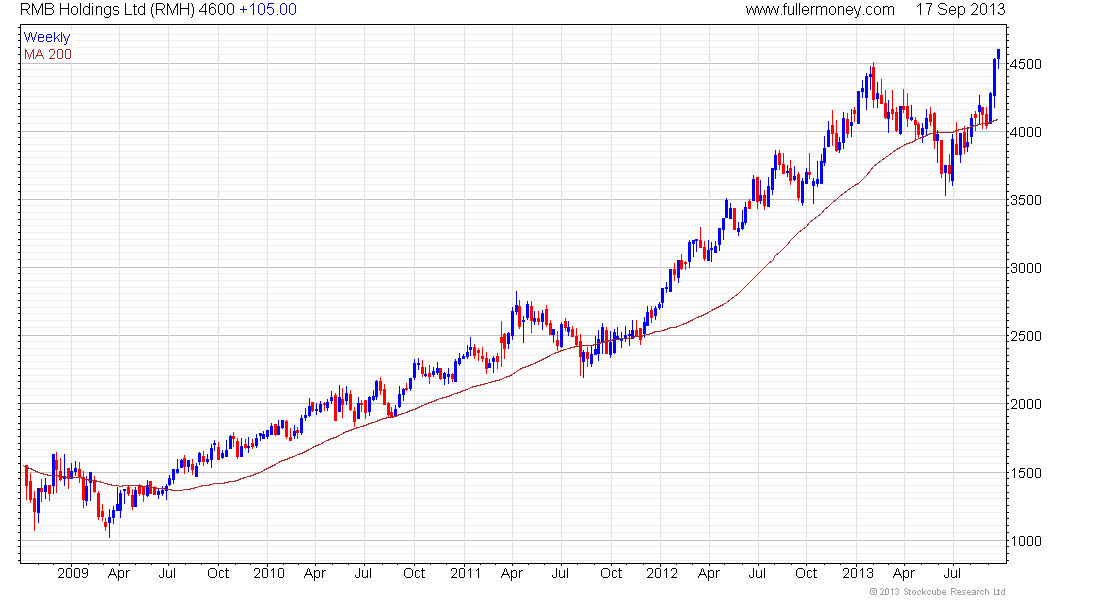Click the 2500 price axis label
1100x600 pixels.
point(1026,337)
